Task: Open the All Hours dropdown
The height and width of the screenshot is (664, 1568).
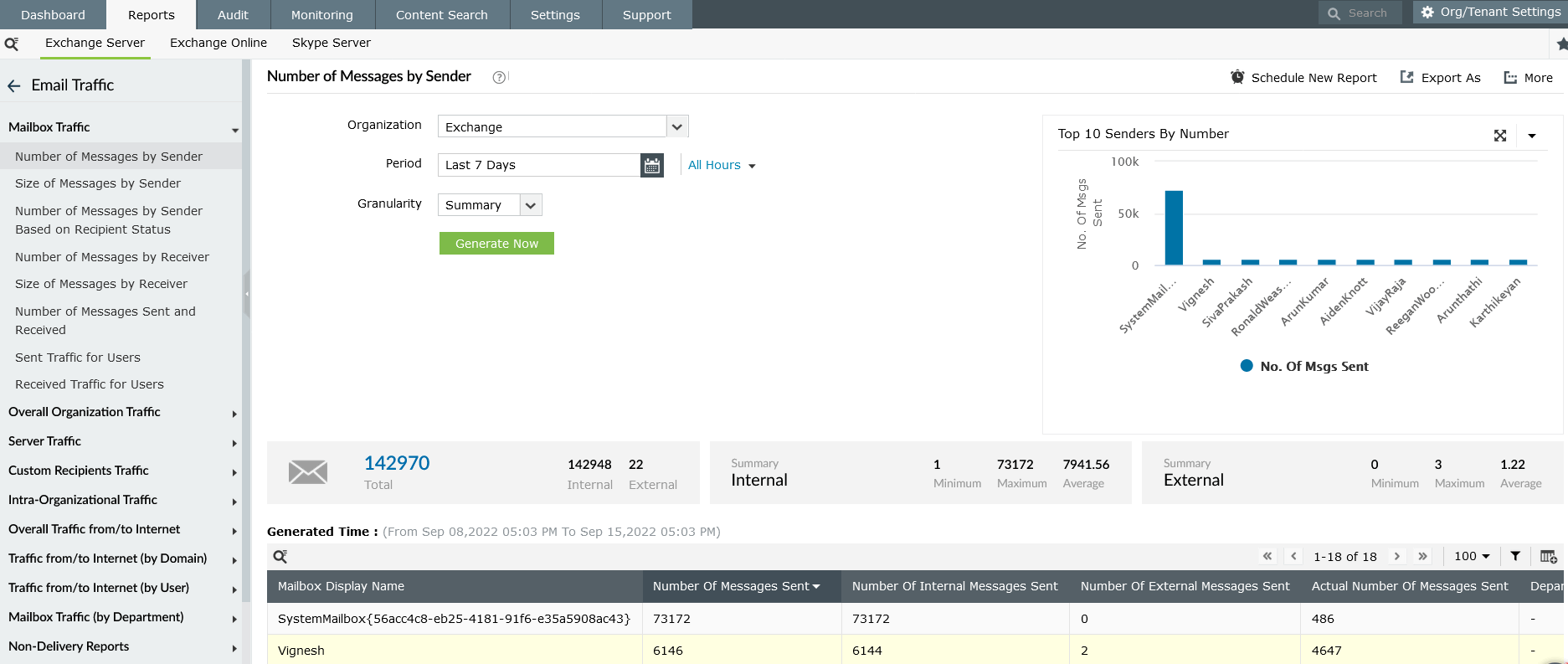Action: click(x=722, y=165)
